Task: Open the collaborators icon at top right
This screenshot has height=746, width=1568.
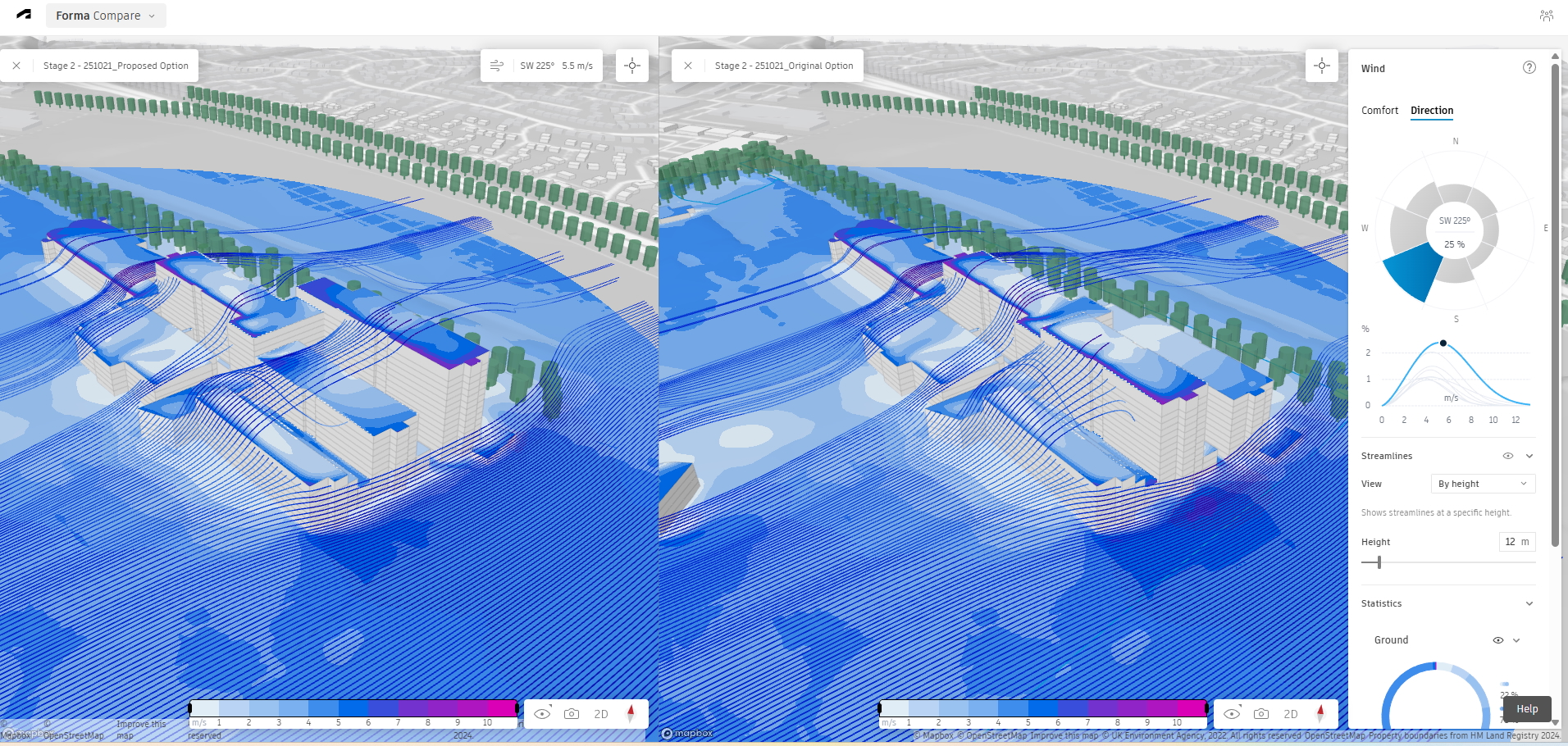Action: (1546, 16)
